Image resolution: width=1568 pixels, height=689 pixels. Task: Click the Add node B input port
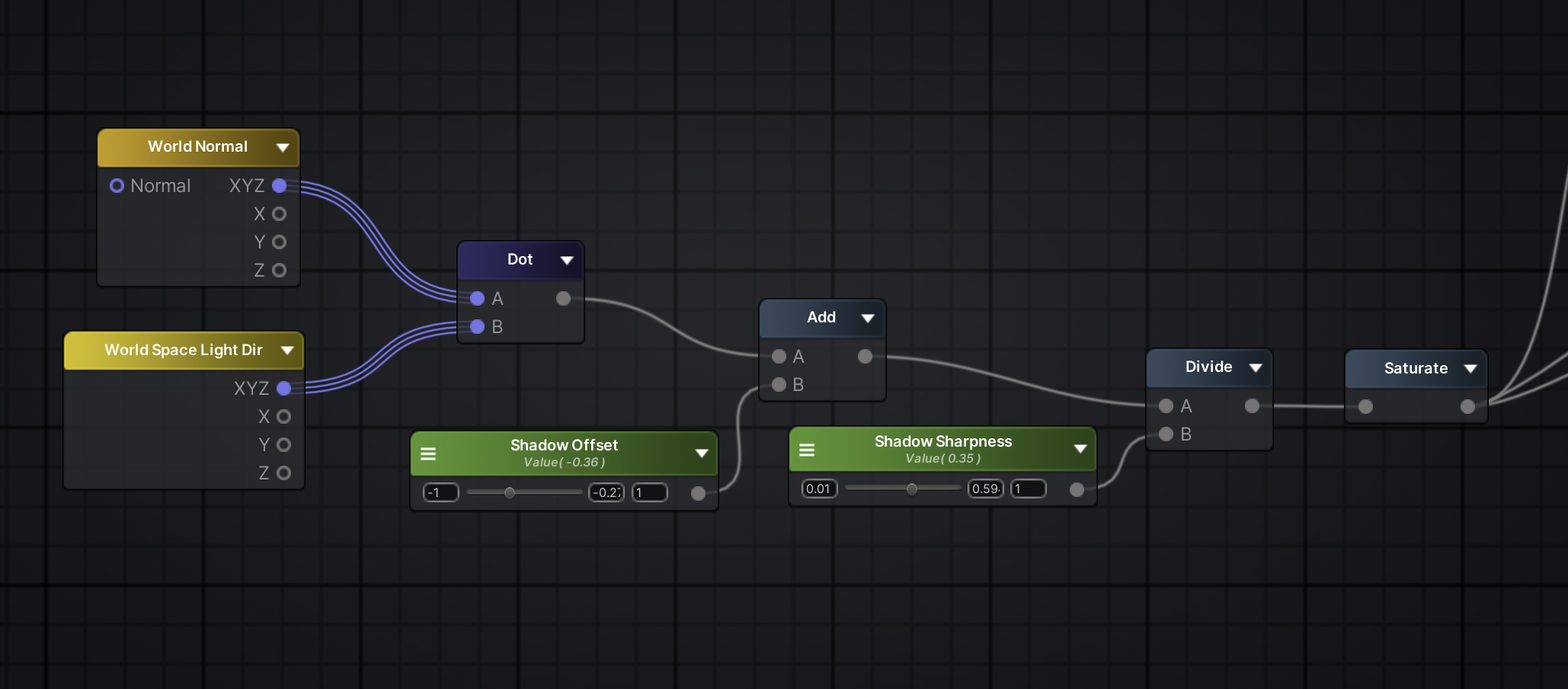(779, 385)
